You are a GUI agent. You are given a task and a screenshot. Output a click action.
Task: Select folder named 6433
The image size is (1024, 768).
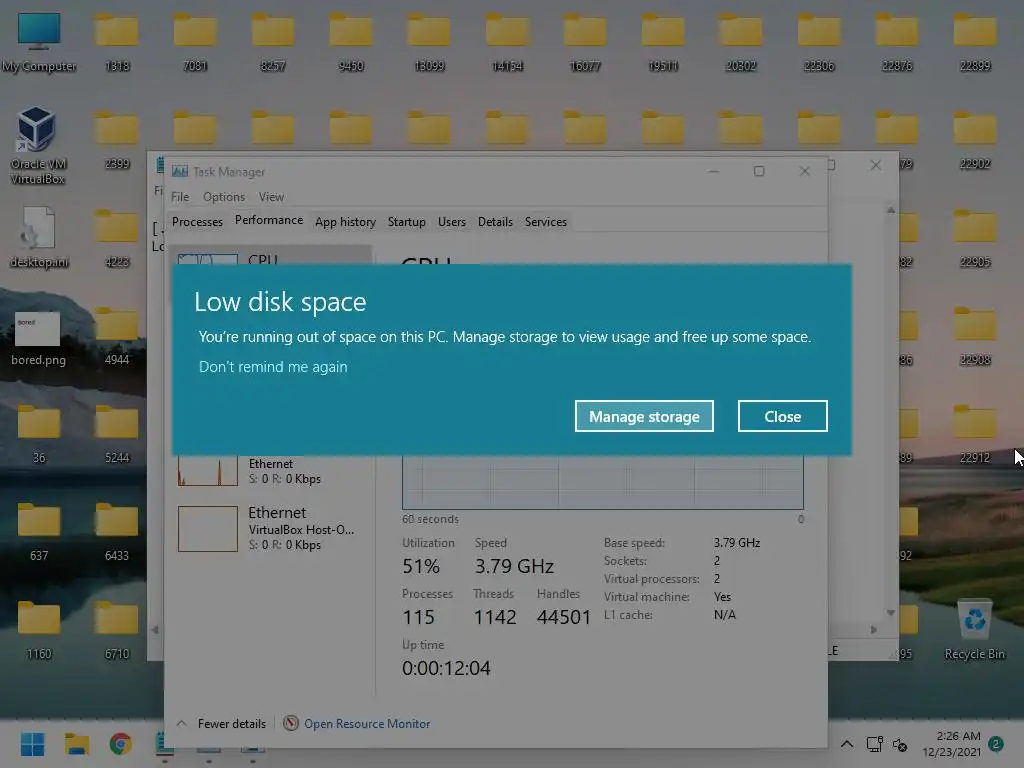(x=117, y=532)
